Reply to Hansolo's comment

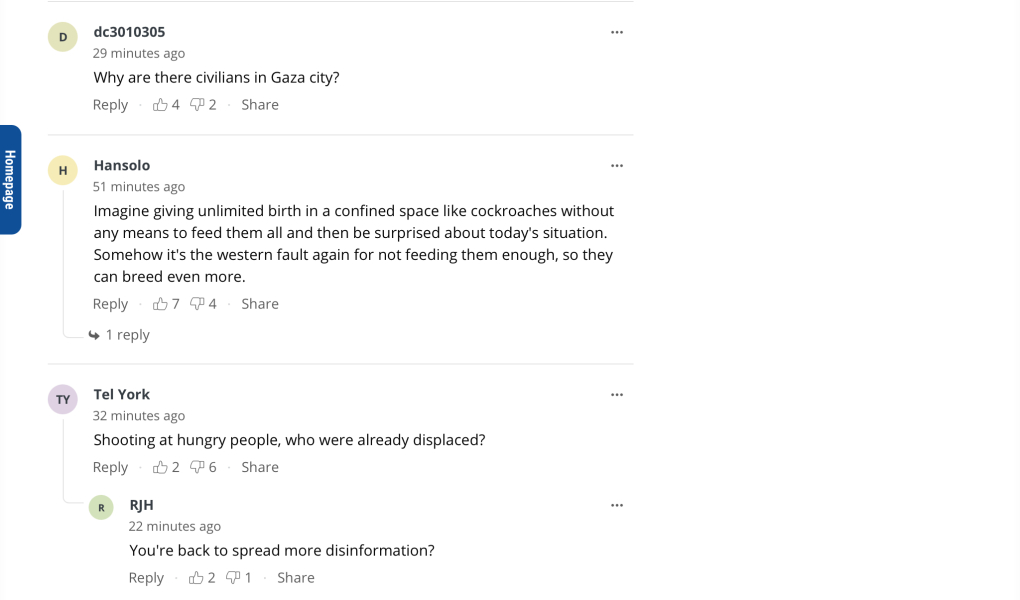110,304
